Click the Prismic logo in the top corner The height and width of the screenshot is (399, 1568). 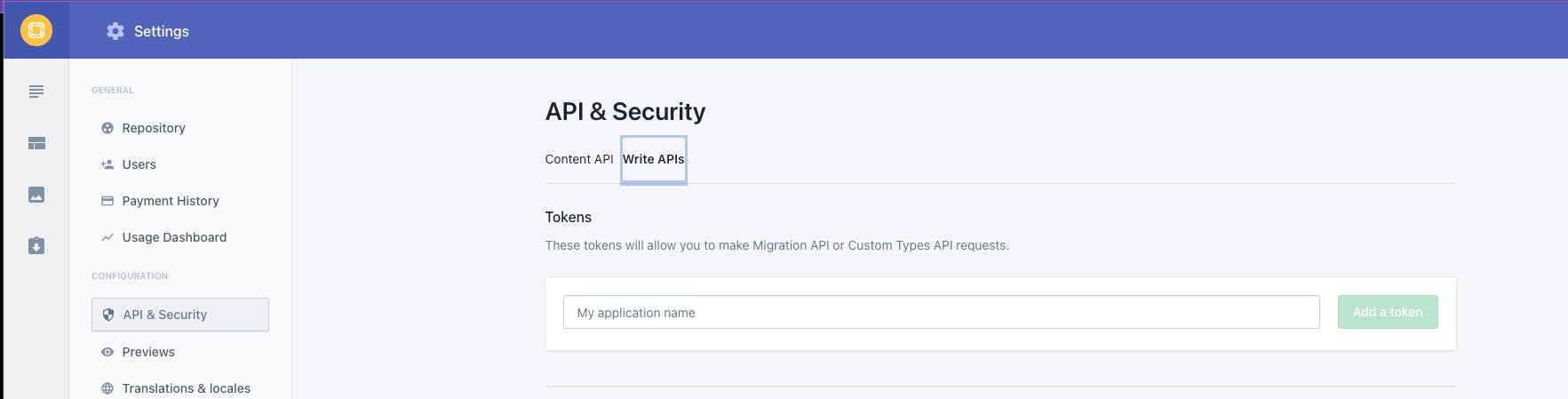(36, 30)
